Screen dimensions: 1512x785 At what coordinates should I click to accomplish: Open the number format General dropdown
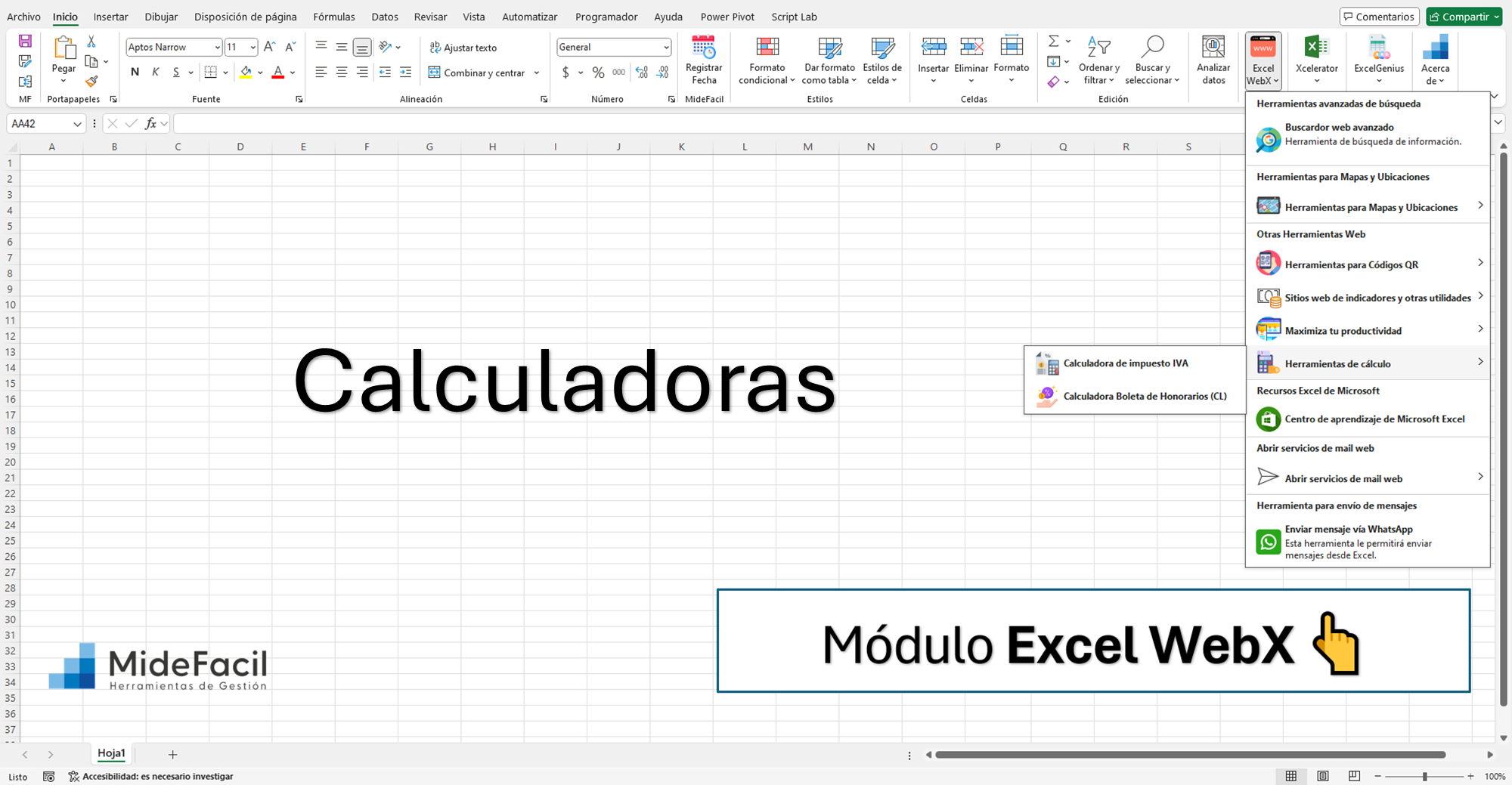point(666,48)
